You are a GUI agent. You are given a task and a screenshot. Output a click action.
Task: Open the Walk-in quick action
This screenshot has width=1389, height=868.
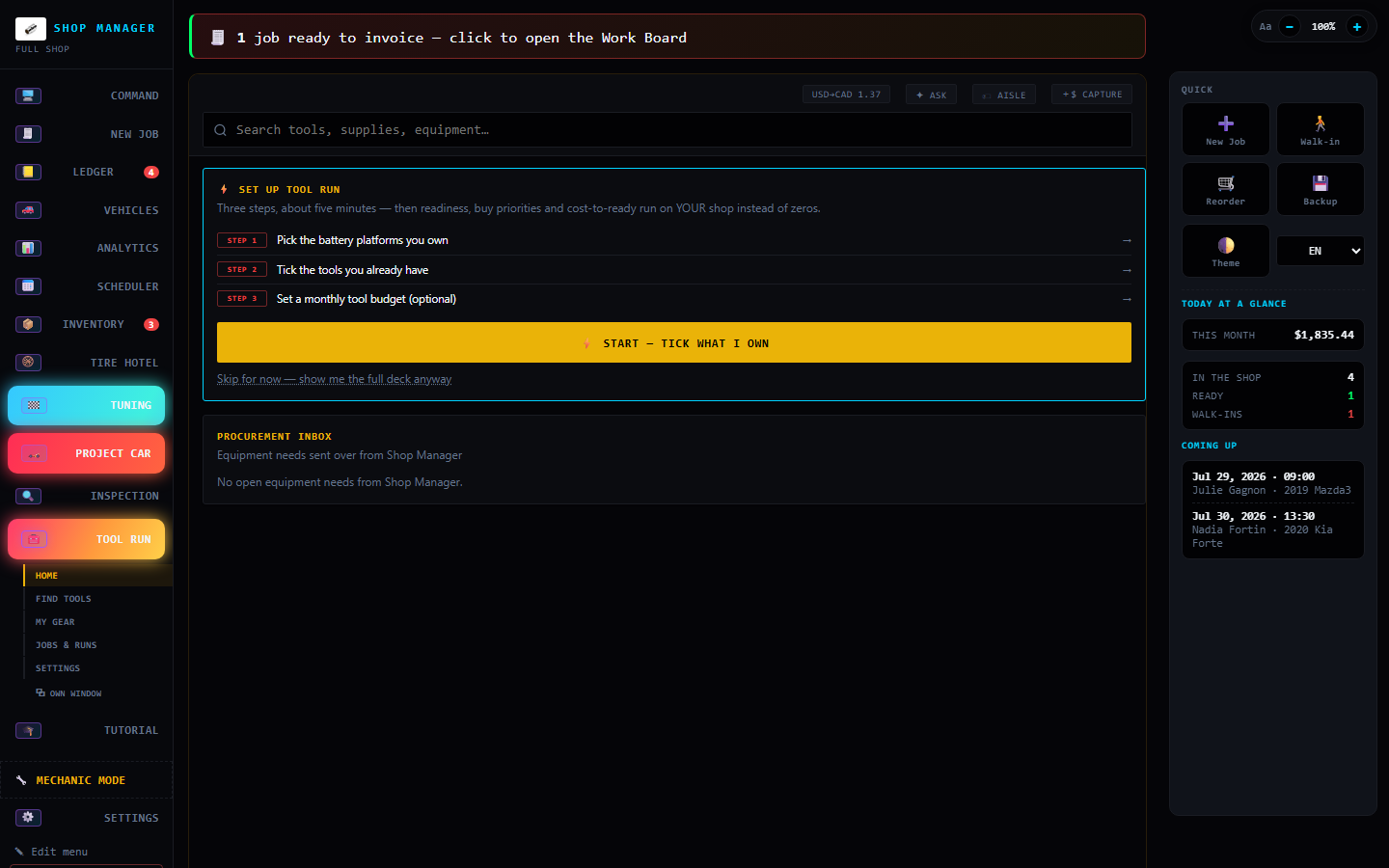click(1320, 129)
